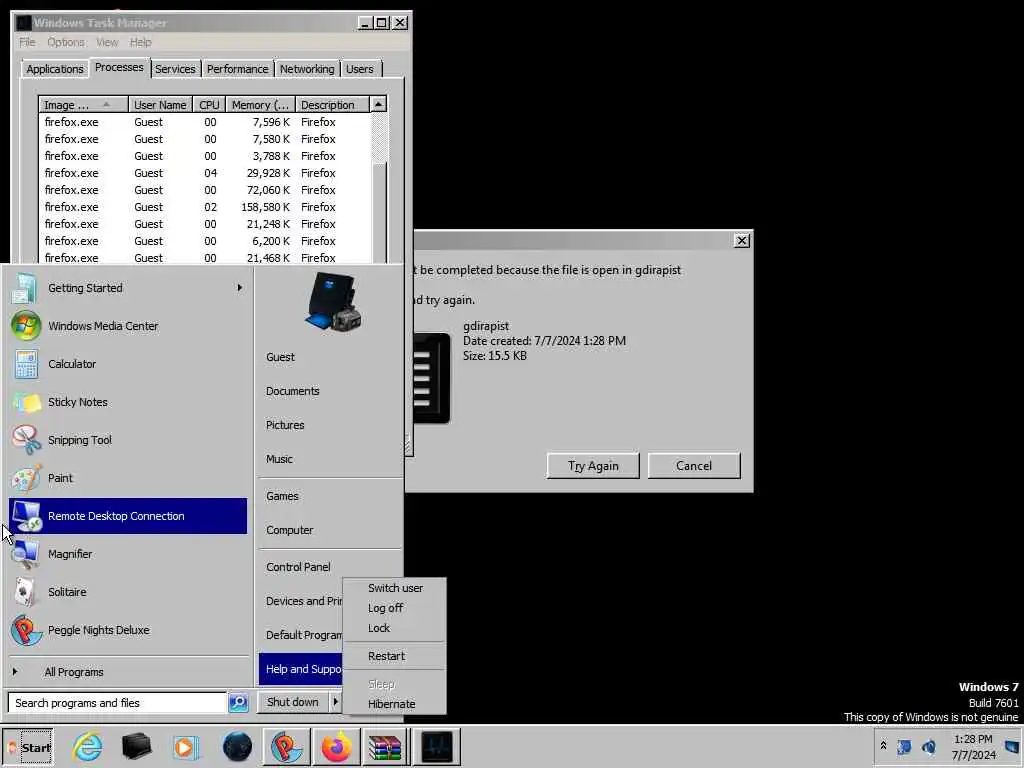1024x768 pixels.
Task: Open the View menu in Task Manager
Action: point(107,42)
